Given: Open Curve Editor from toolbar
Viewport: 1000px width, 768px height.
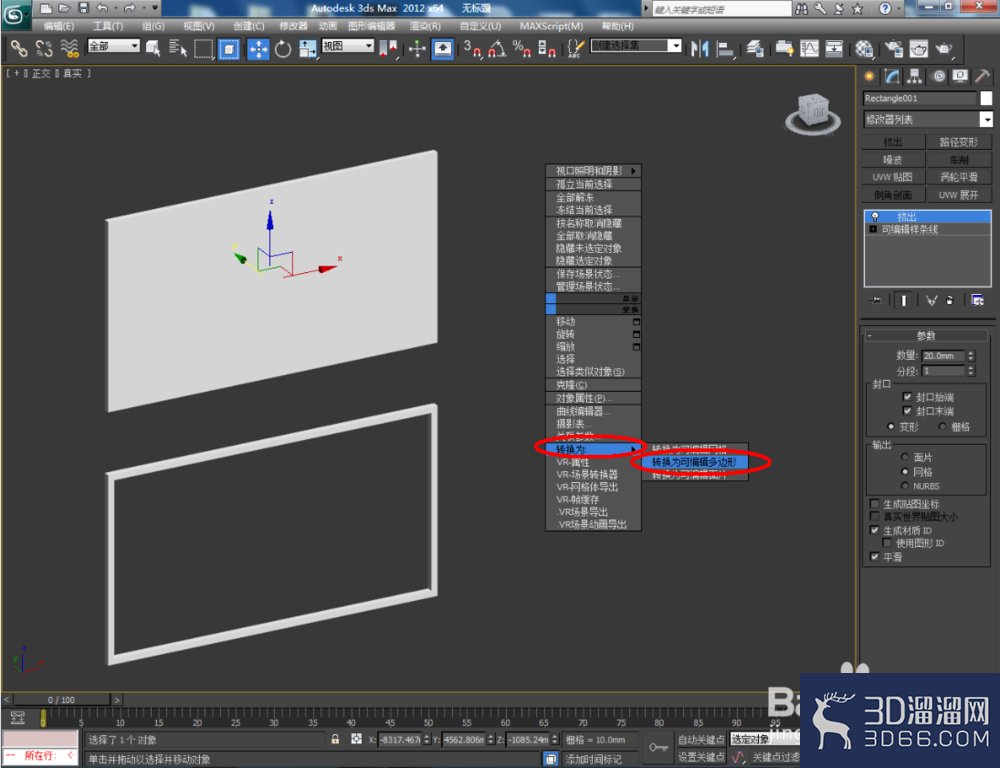Looking at the screenshot, I should click(809, 48).
